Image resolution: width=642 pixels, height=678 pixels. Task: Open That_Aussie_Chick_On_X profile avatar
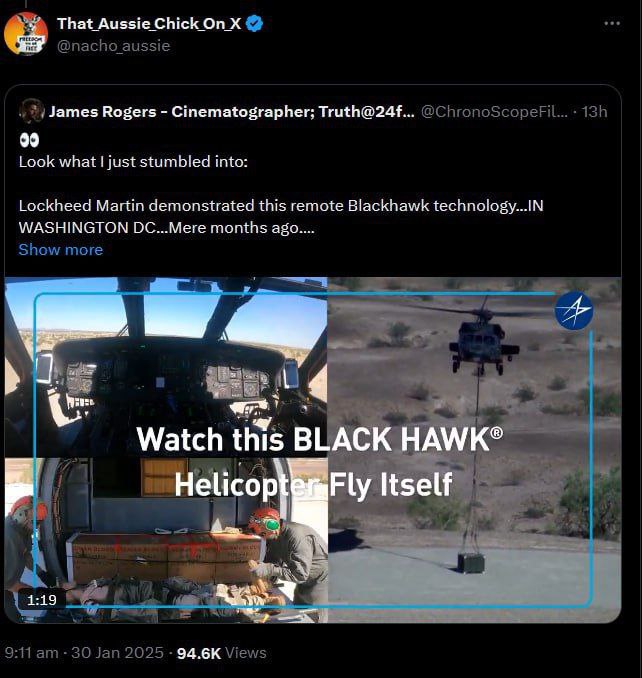(x=26, y=34)
